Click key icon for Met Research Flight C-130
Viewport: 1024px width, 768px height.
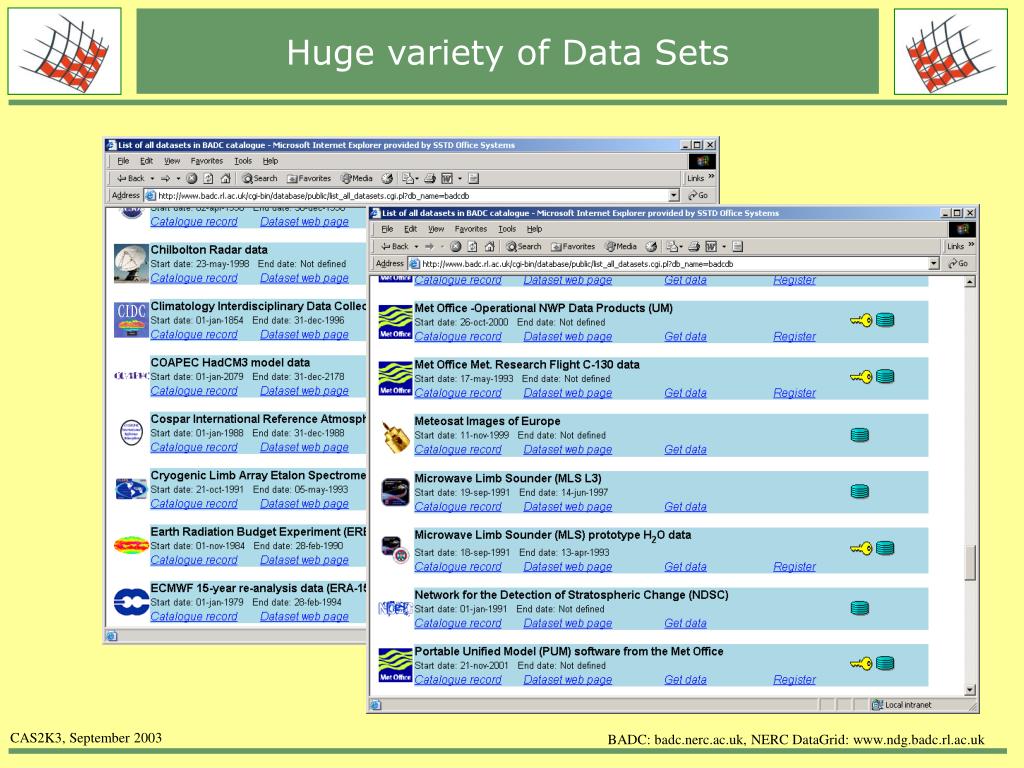(x=861, y=377)
